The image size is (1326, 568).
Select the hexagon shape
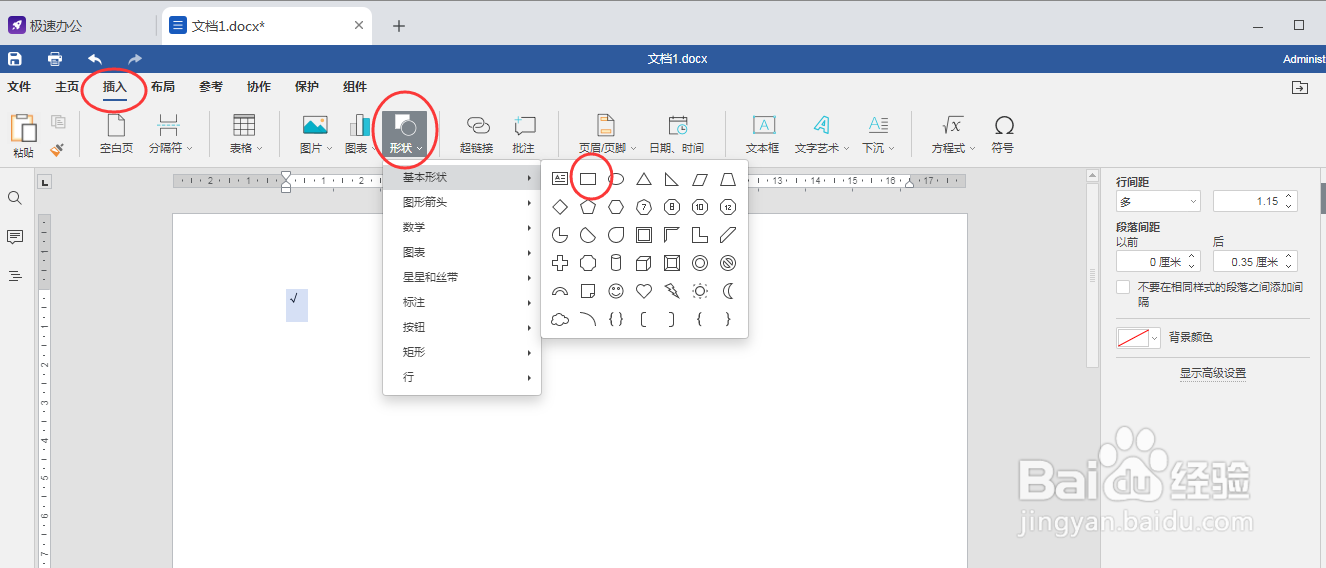click(x=617, y=207)
